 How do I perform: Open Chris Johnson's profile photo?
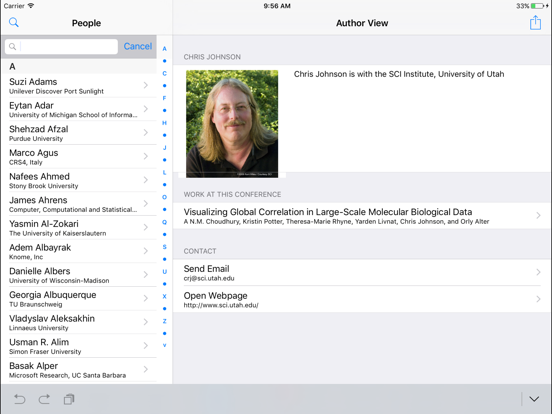(232, 124)
